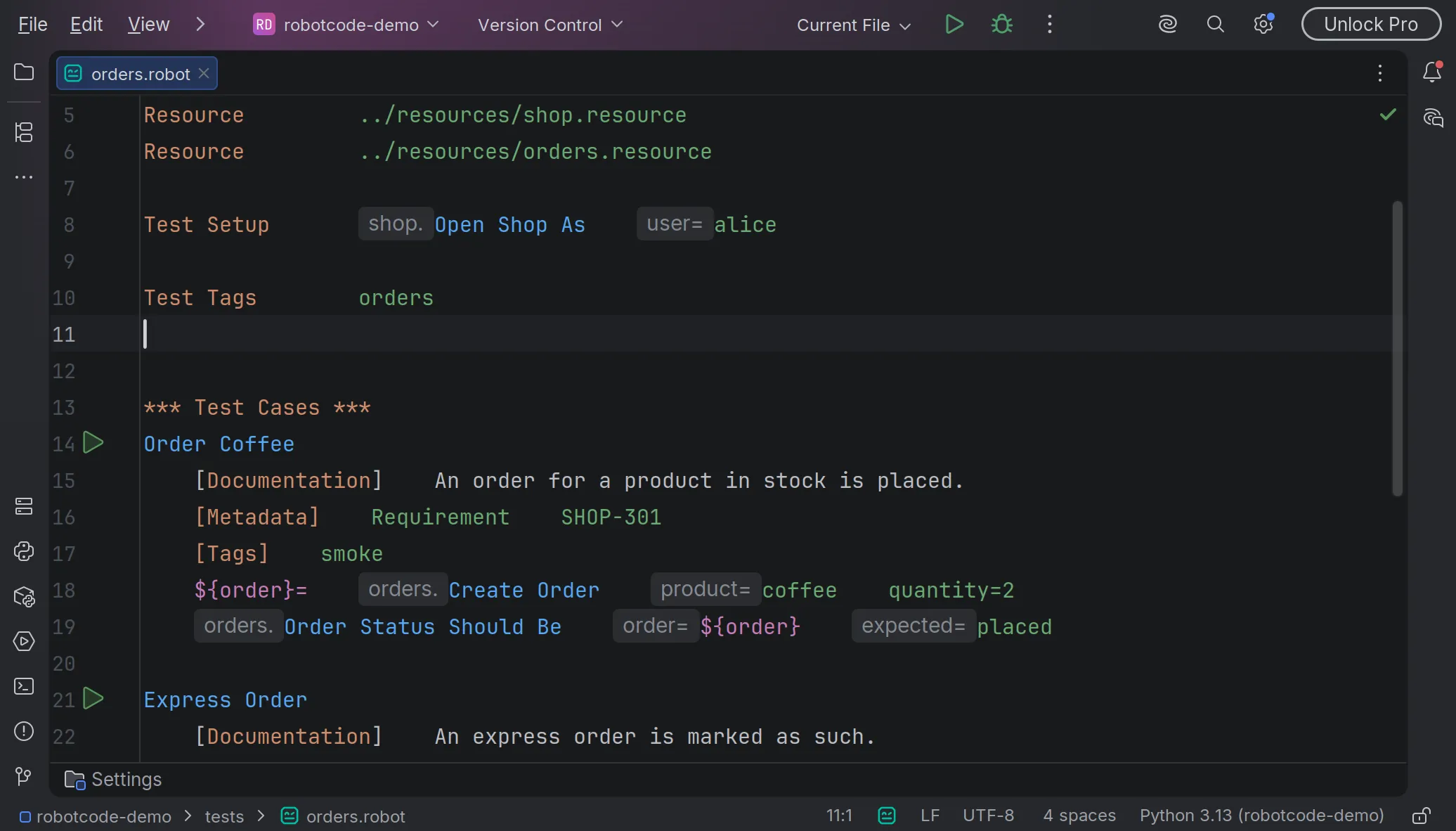
Task: Open the Edit menu
Action: [x=86, y=25]
